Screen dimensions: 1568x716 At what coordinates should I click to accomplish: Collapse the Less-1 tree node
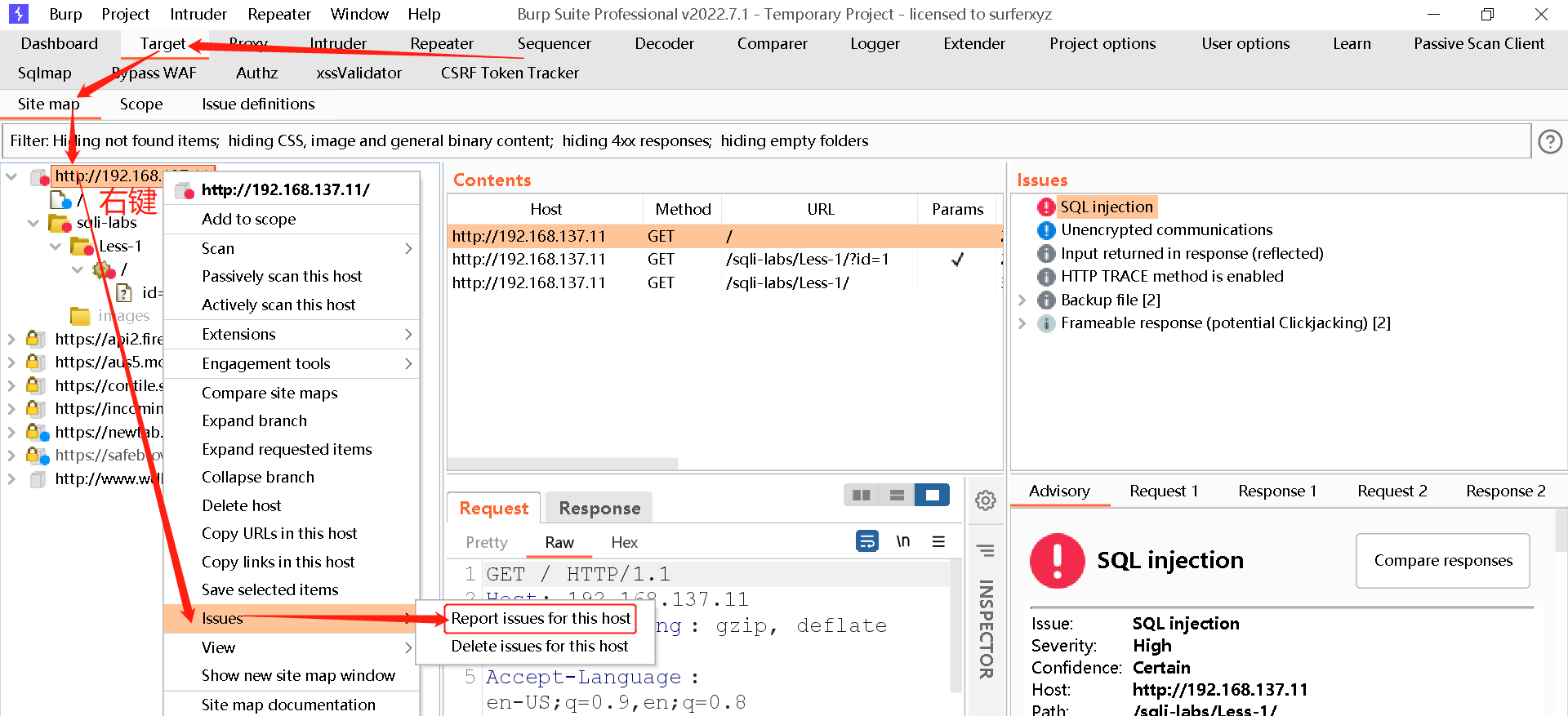(56, 246)
